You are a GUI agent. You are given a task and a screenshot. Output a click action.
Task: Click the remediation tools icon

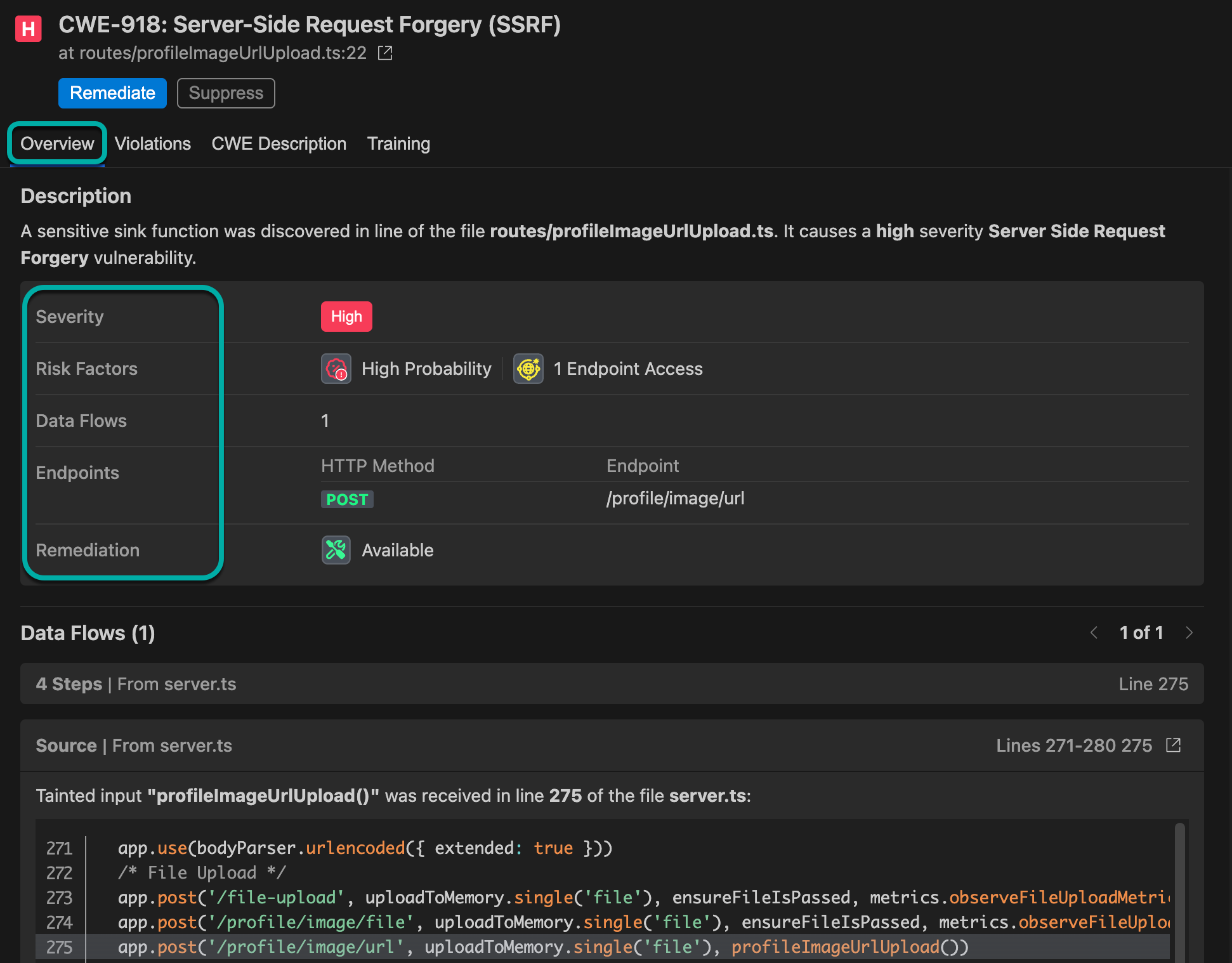pyautogui.click(x=336, y=550)
